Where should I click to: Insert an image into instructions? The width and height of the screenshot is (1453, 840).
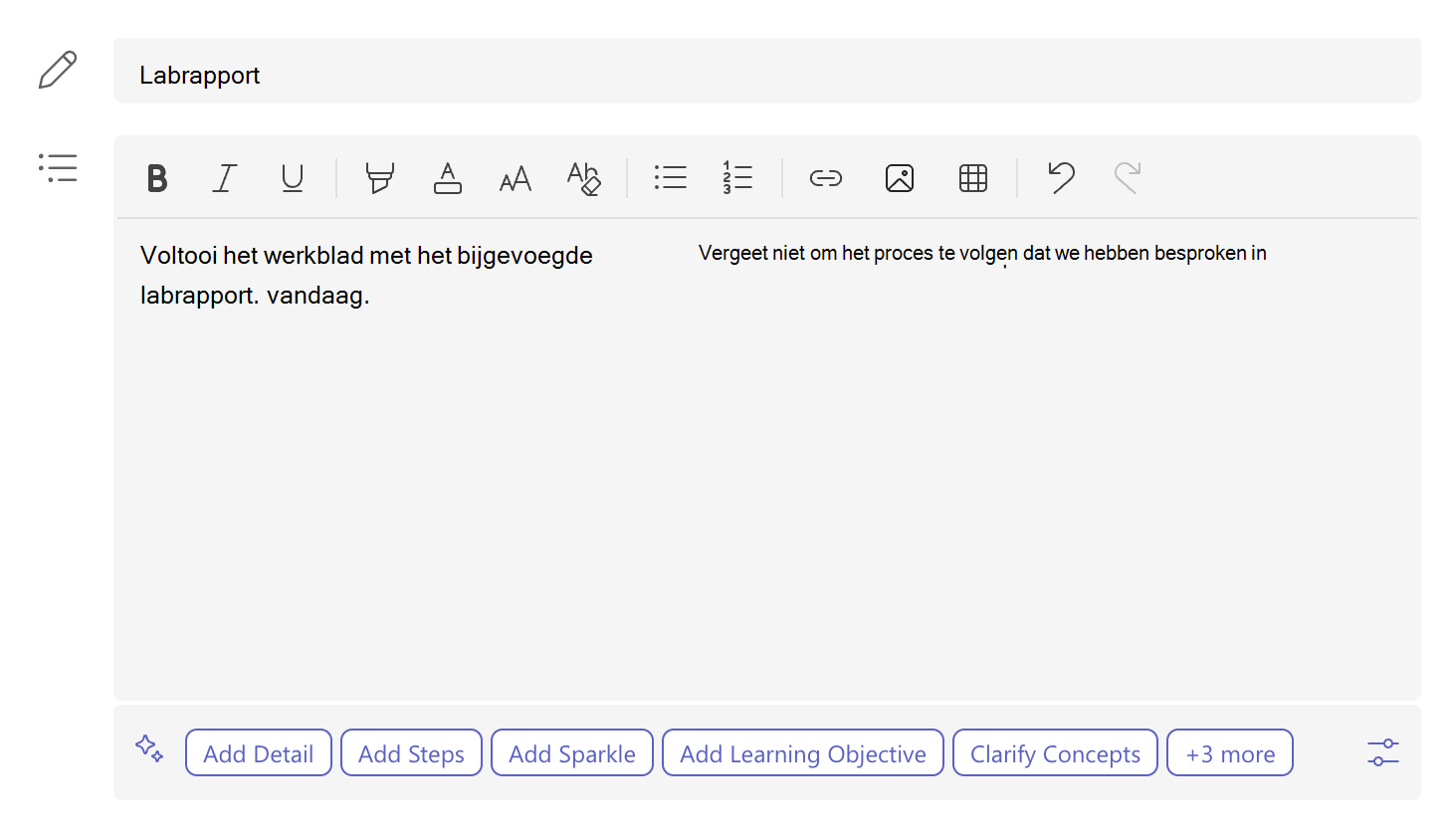click(x=900, y=178)
